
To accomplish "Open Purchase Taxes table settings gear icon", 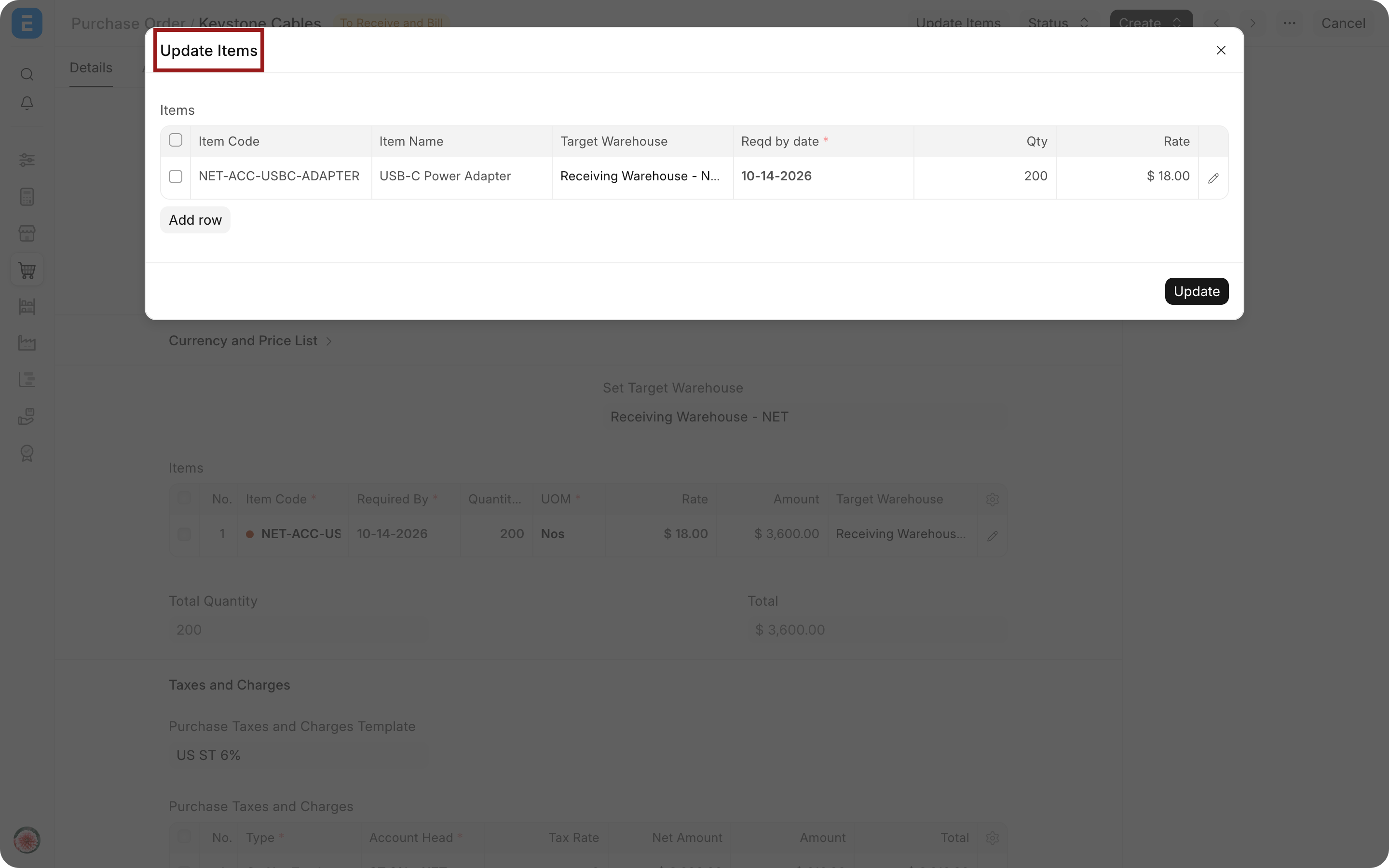I will [x=992, y=838].
